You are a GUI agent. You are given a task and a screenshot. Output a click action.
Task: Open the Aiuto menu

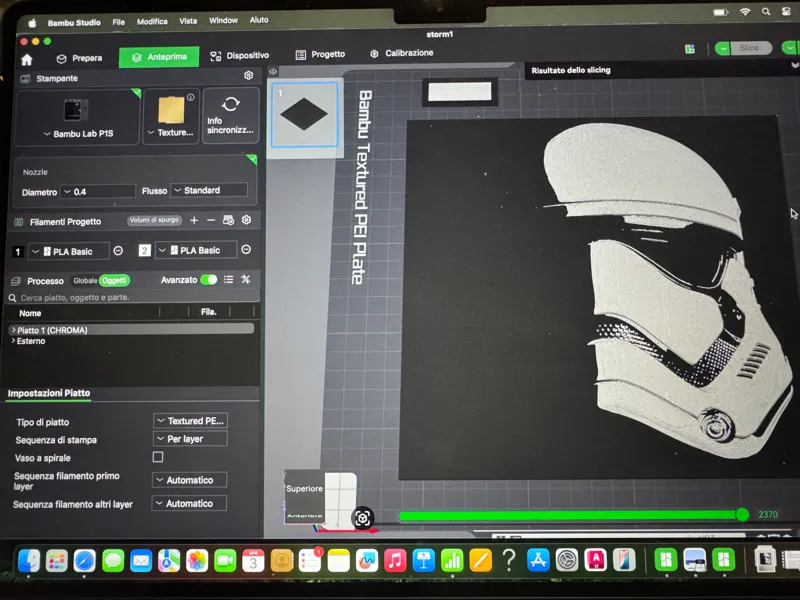click(259, 20)
